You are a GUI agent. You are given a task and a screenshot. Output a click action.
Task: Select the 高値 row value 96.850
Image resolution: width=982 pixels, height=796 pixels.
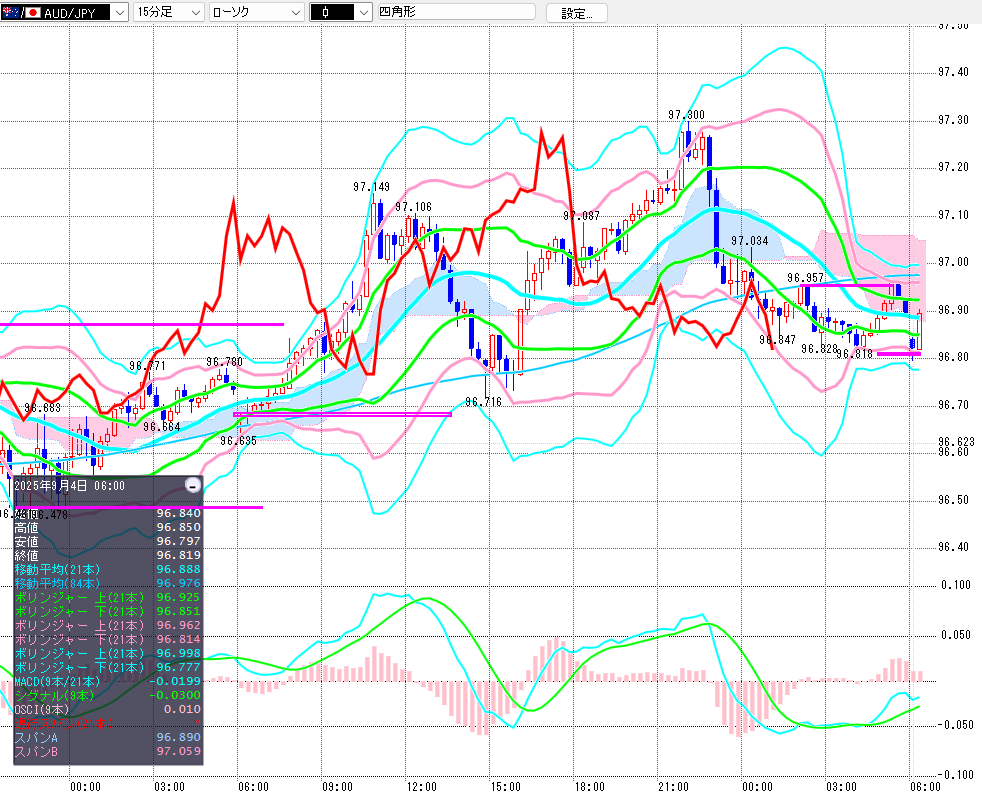pos(178,527)
